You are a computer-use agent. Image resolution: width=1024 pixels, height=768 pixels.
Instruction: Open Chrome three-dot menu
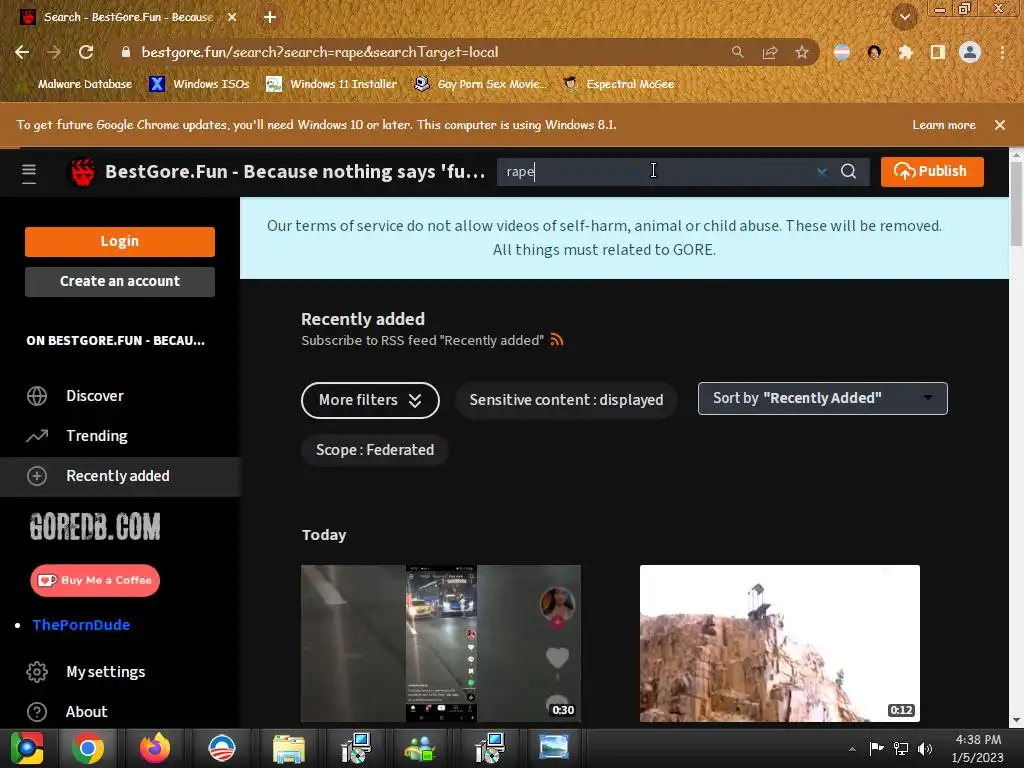pyautogui.click(x=1002, y=52)
